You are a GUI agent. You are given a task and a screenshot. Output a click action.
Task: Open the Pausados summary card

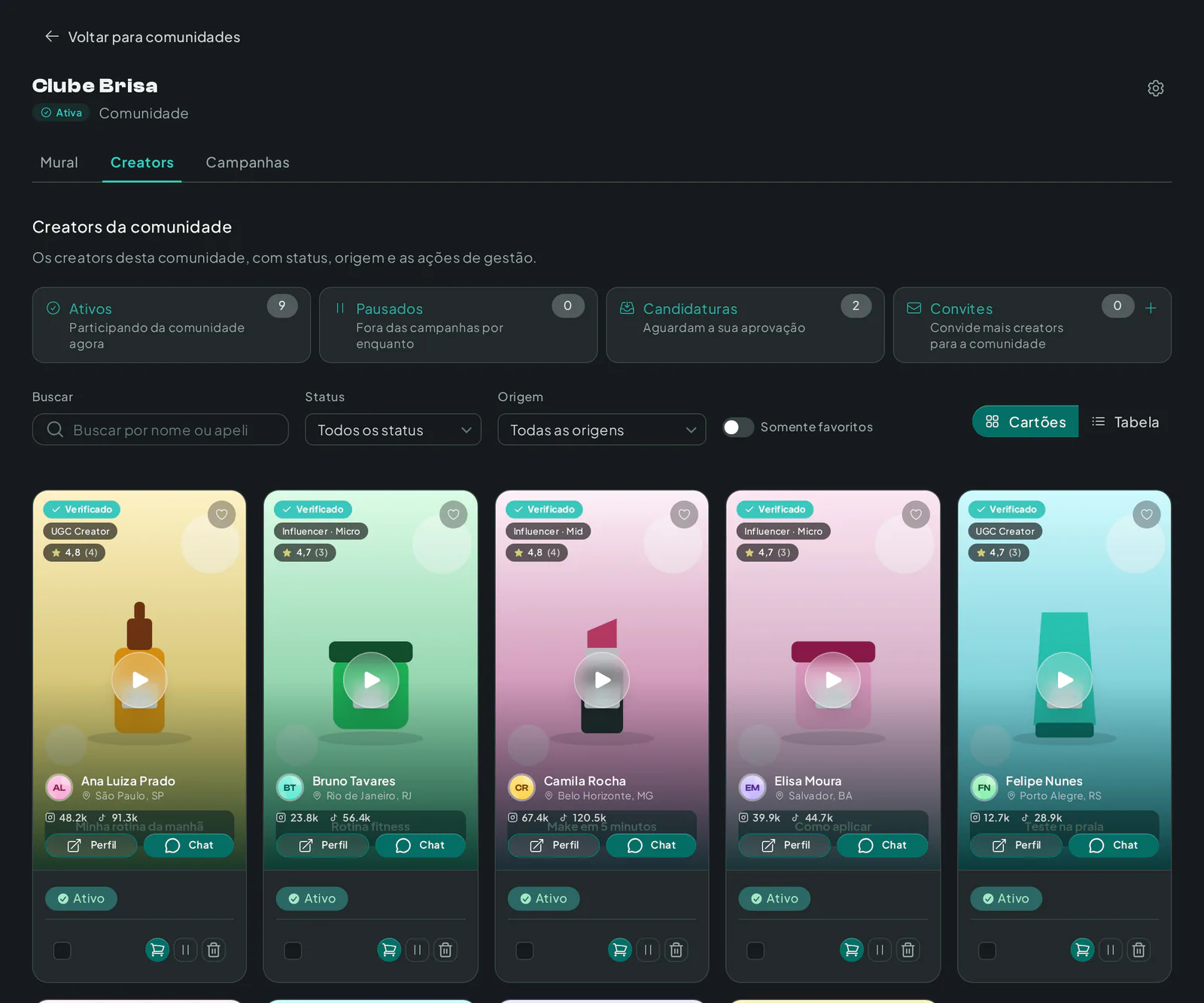[x=458, y=325]
